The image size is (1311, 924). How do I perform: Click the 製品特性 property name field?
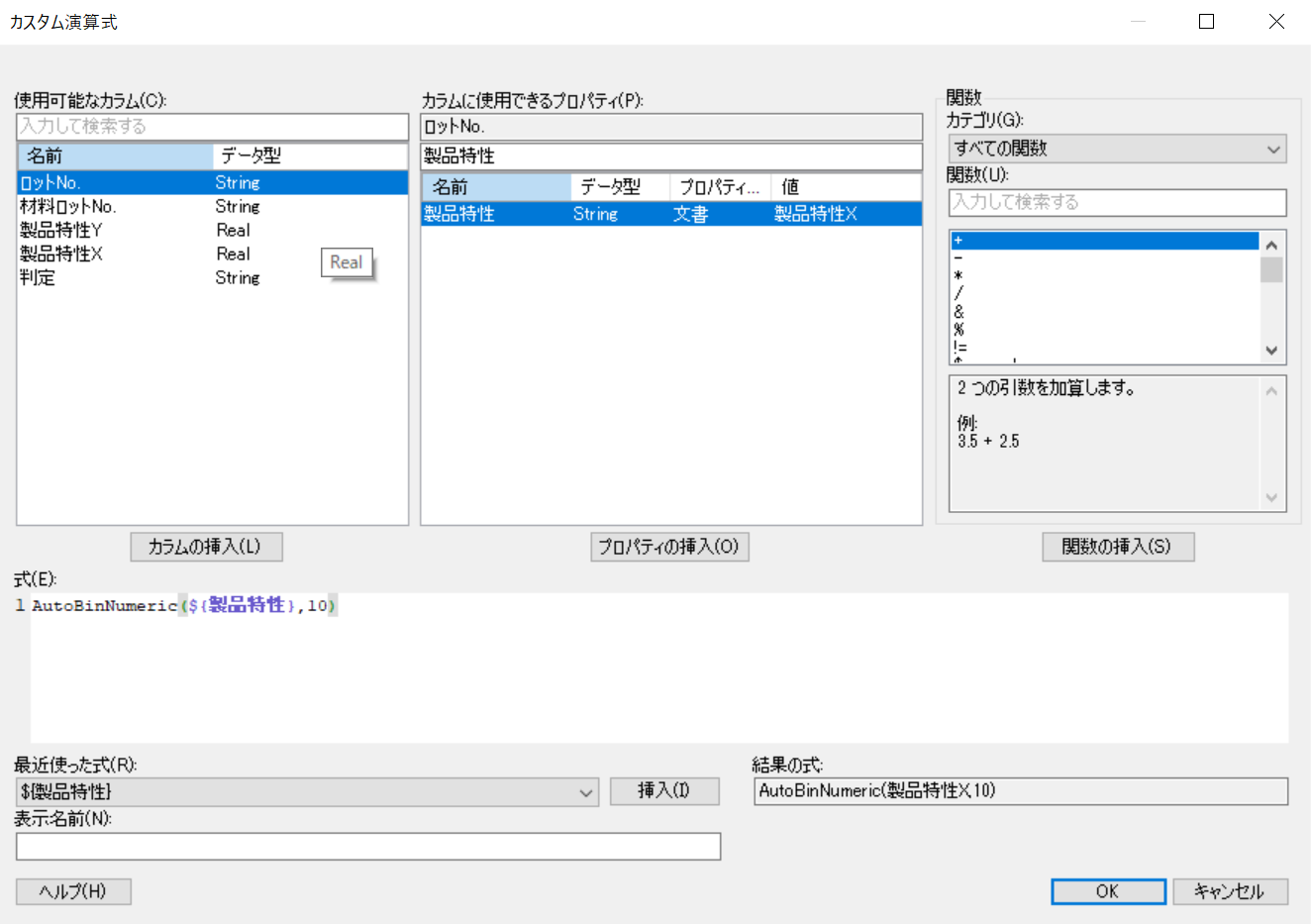pyautogui.click(x=671, y=156)
